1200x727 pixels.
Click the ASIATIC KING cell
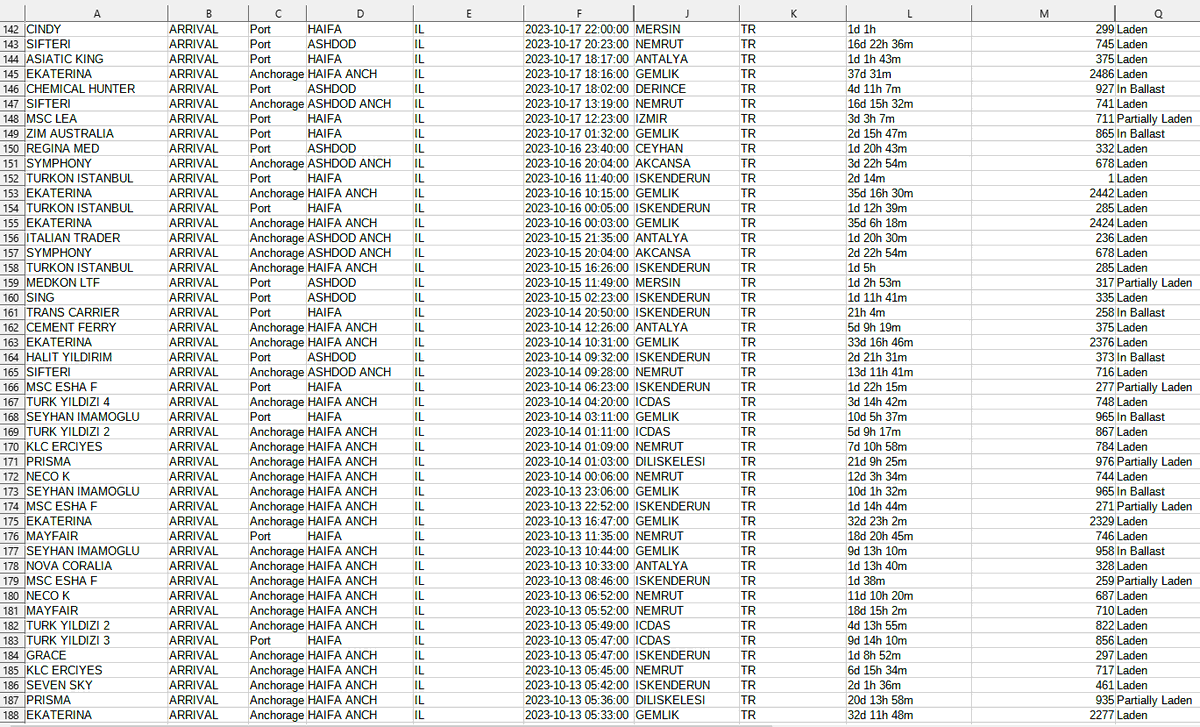[x=95, y=59]
